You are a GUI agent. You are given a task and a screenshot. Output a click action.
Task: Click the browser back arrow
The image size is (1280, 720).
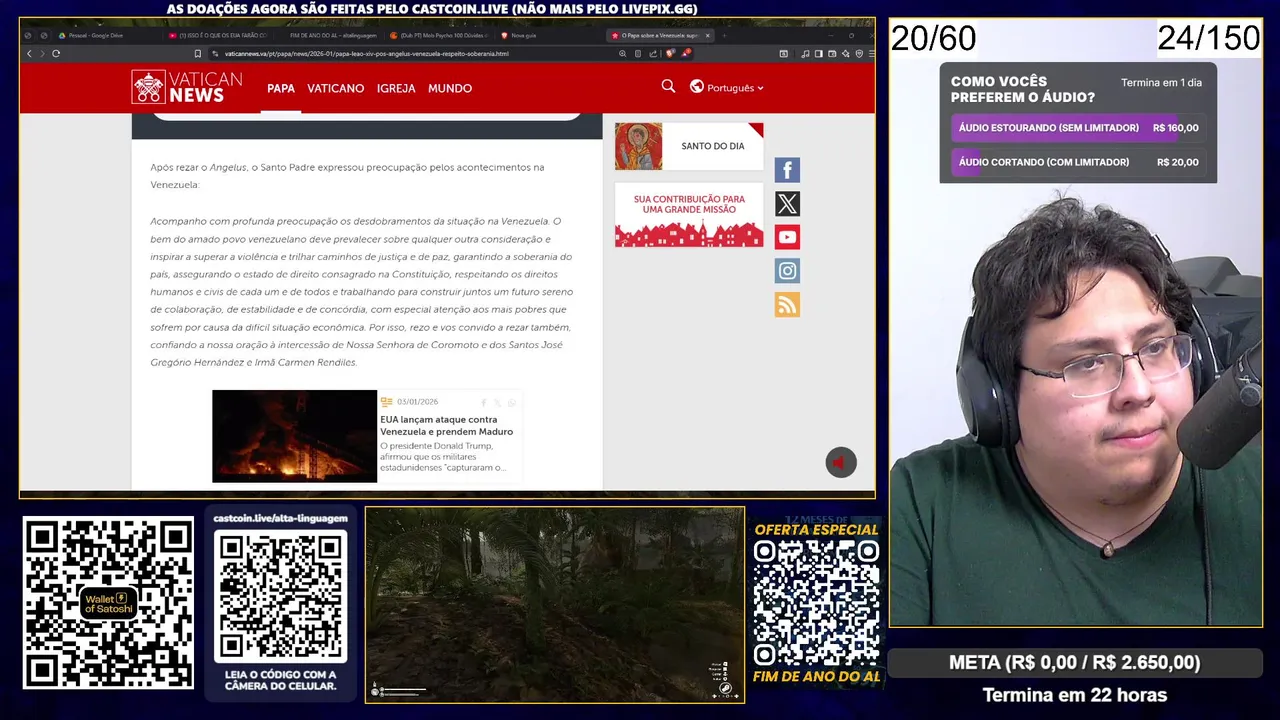point(29,53)
